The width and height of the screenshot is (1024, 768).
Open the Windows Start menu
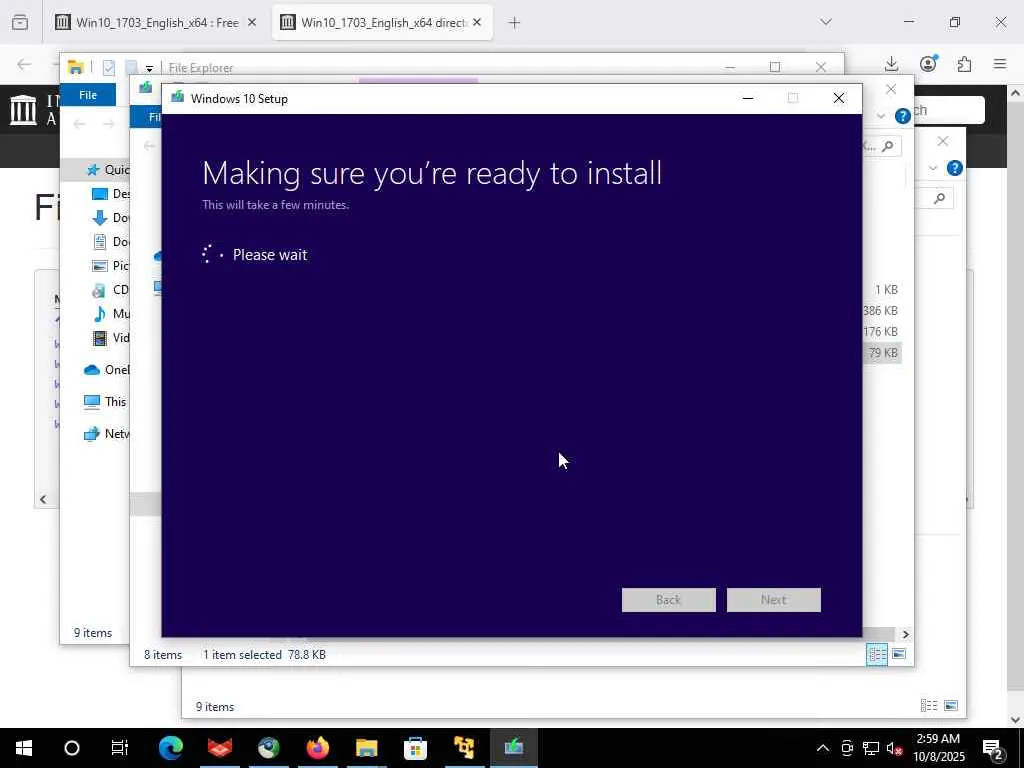coord(24,748)
